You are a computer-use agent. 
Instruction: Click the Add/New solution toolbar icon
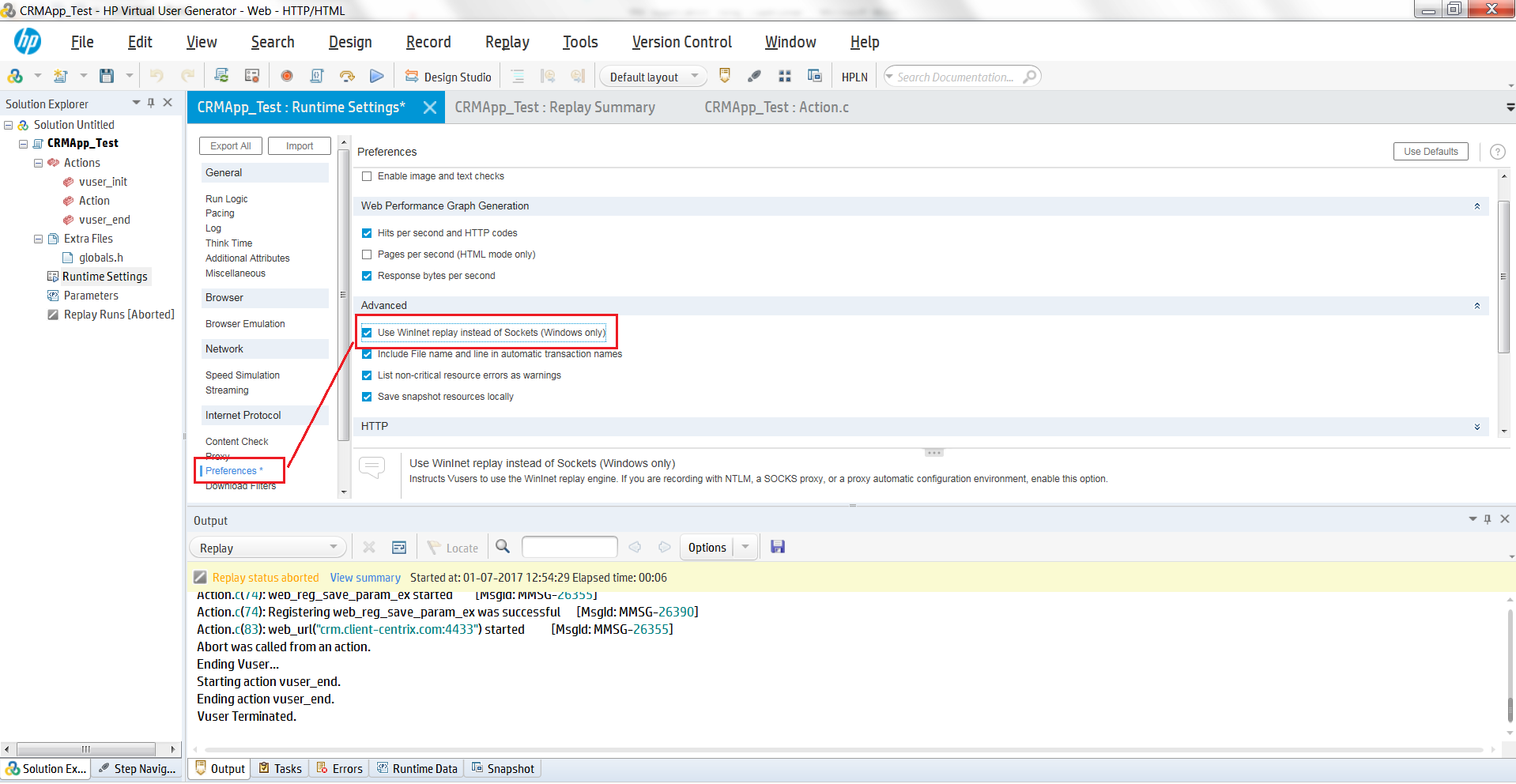point(15,77)
